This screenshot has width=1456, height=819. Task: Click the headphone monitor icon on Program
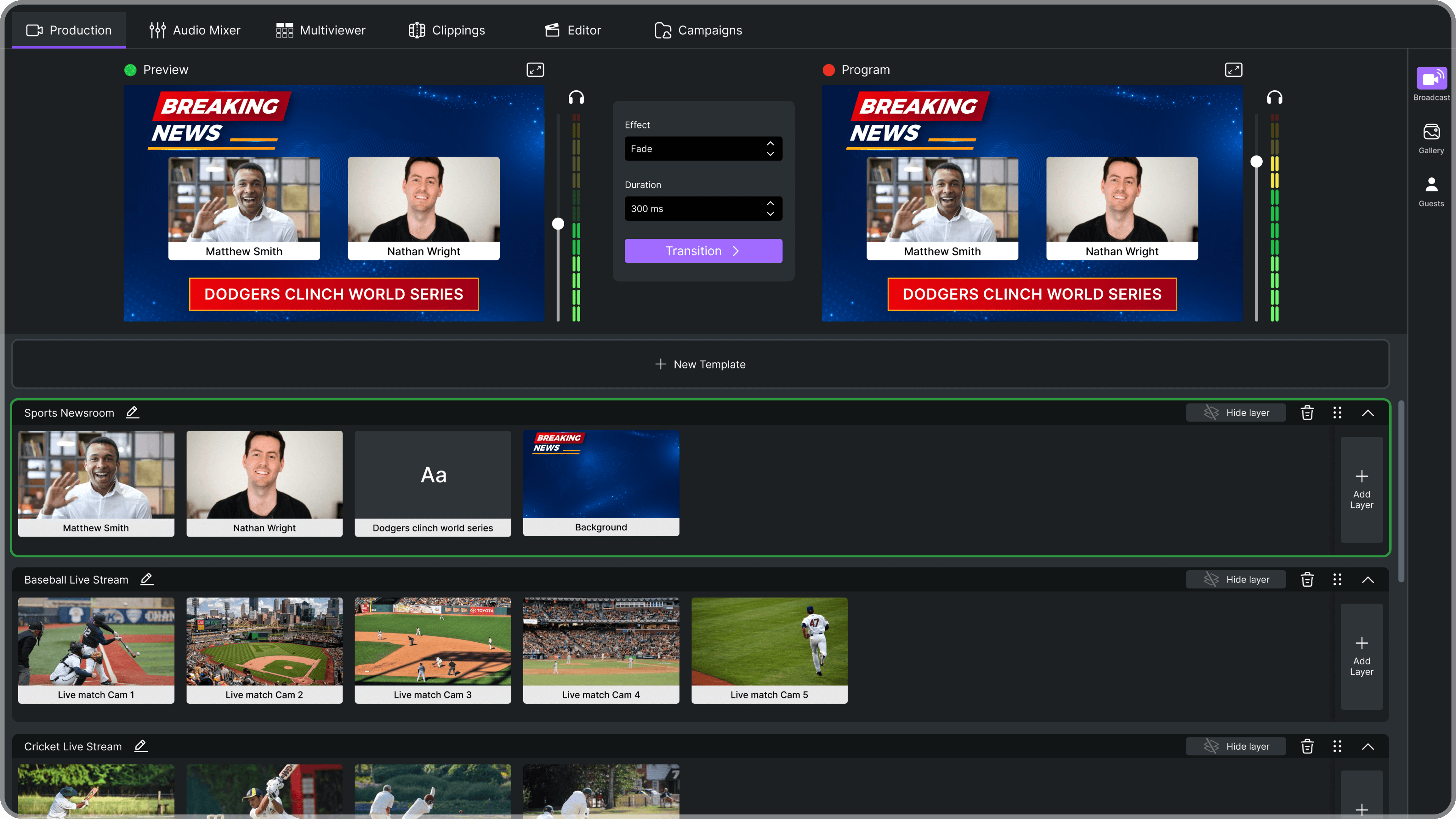(1275, 97)
